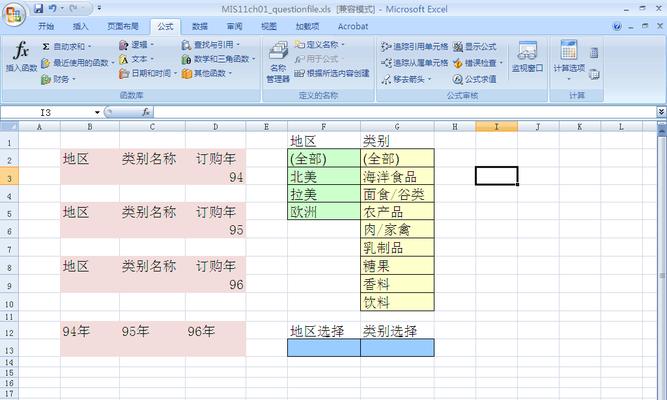Open the 名称管理器
Image resolution: width=667 pixels, height=400 pixels.
[x=278, y=62]
